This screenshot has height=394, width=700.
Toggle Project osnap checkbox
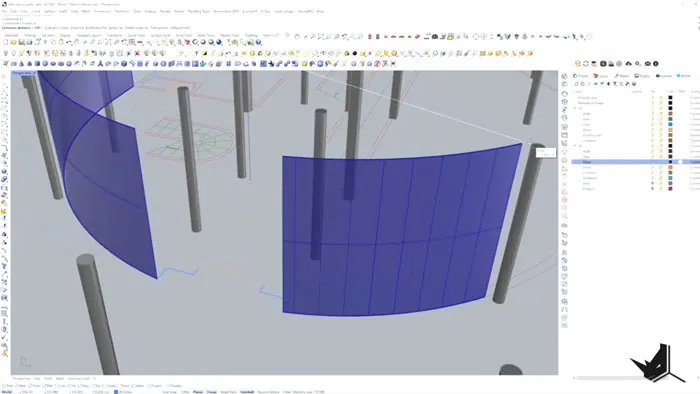[x=155, y=386]
